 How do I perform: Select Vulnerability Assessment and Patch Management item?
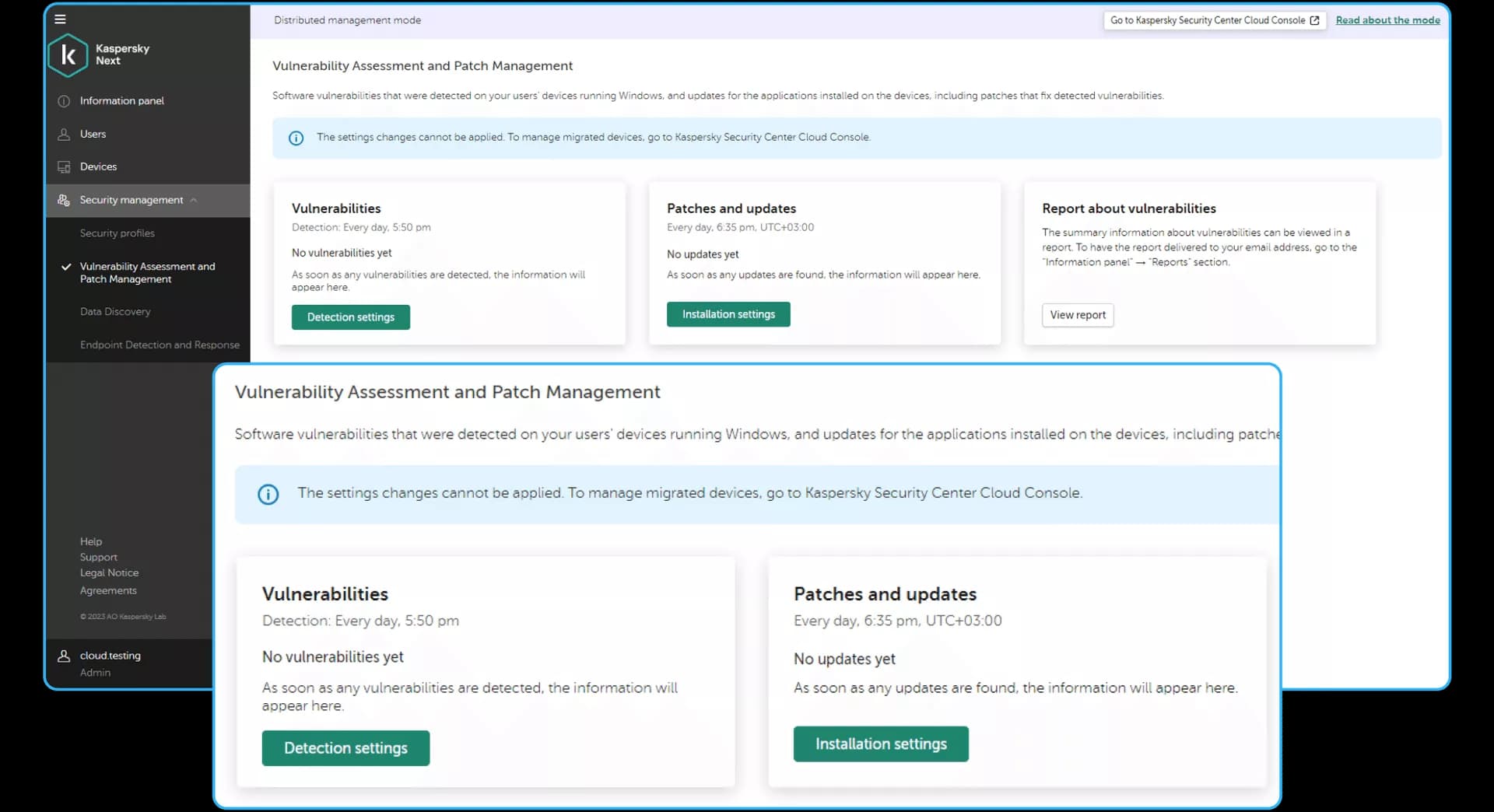tap(147, 273)
